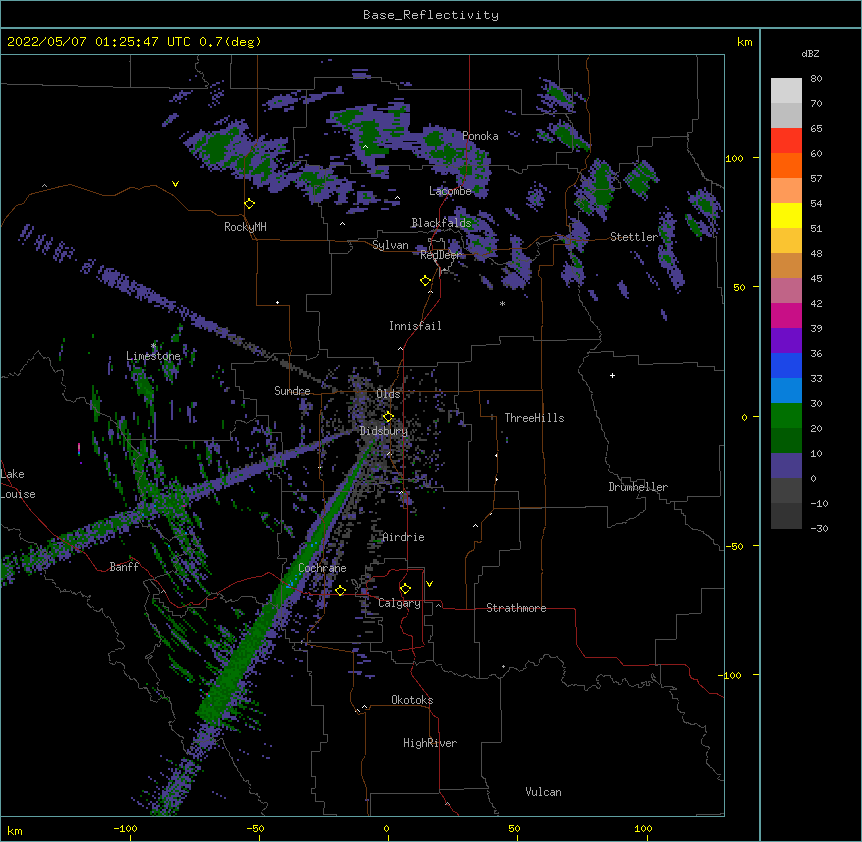Click the Strathmore city label

click(516, 608)
